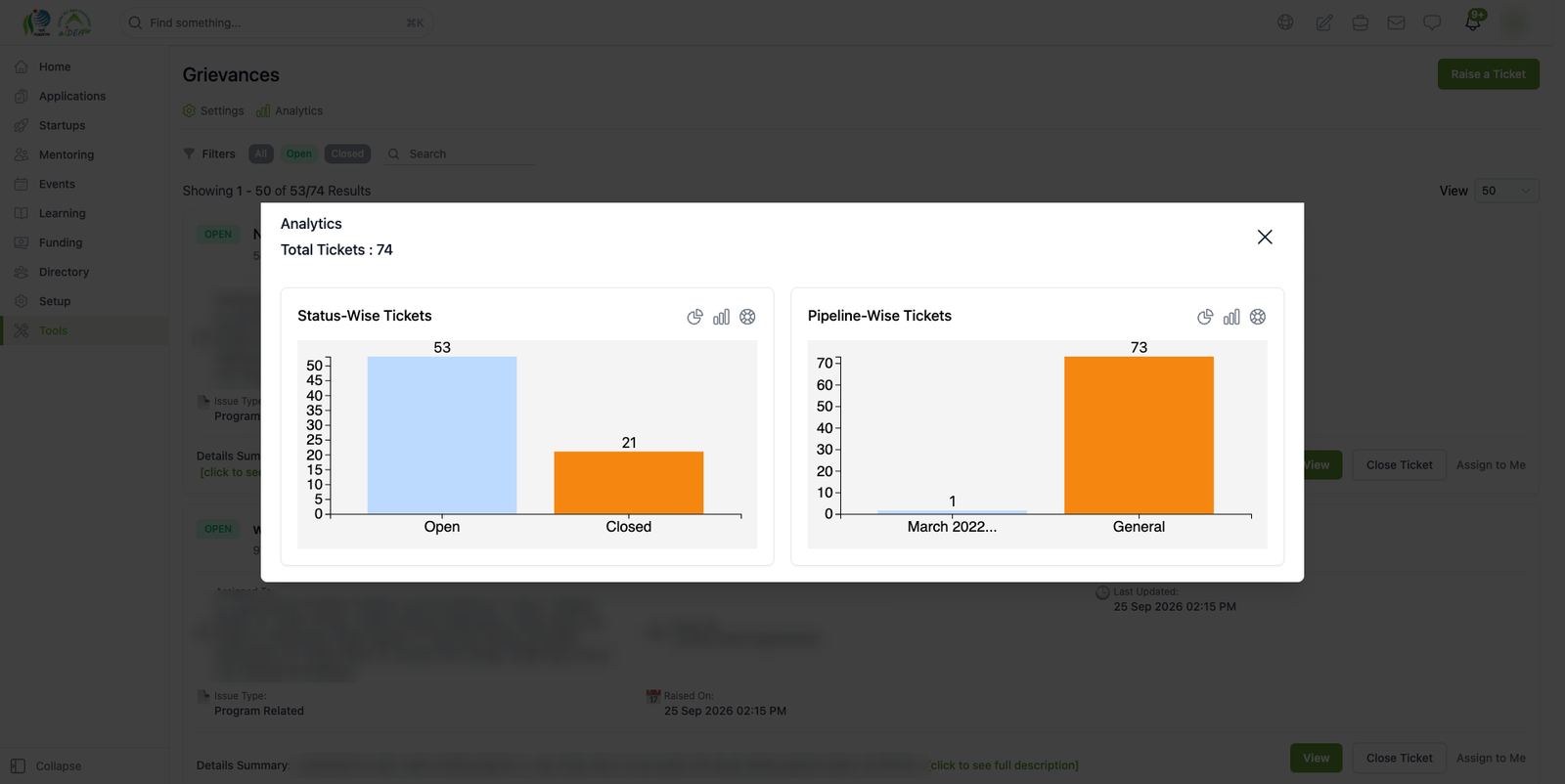Click Close Ticket on the first ticket
This screenshot has width=1565, height=784.
pos(1399,465)
